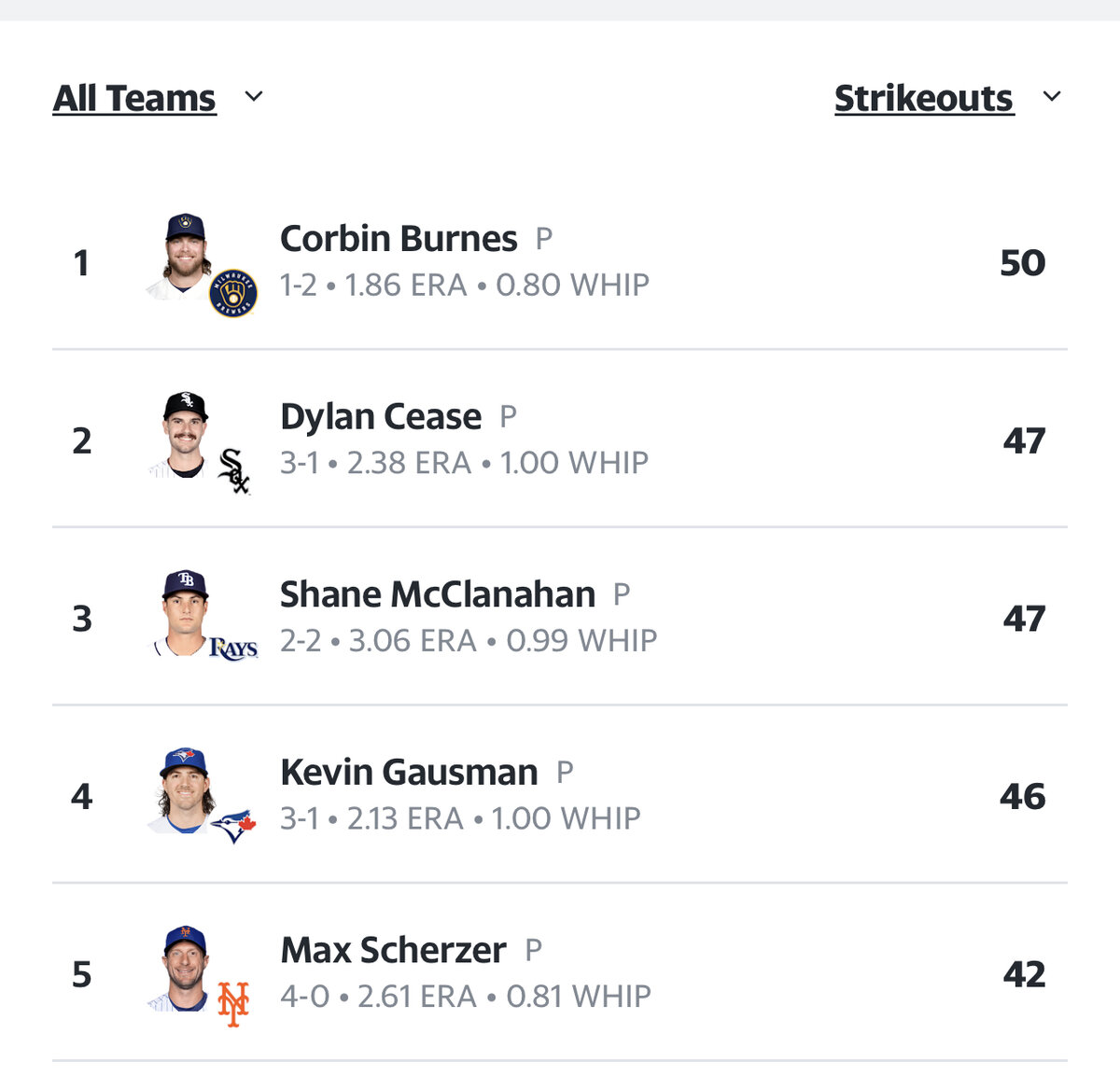Click Corbin Burnes strikeout total 50

click(x=1023, y=263)
